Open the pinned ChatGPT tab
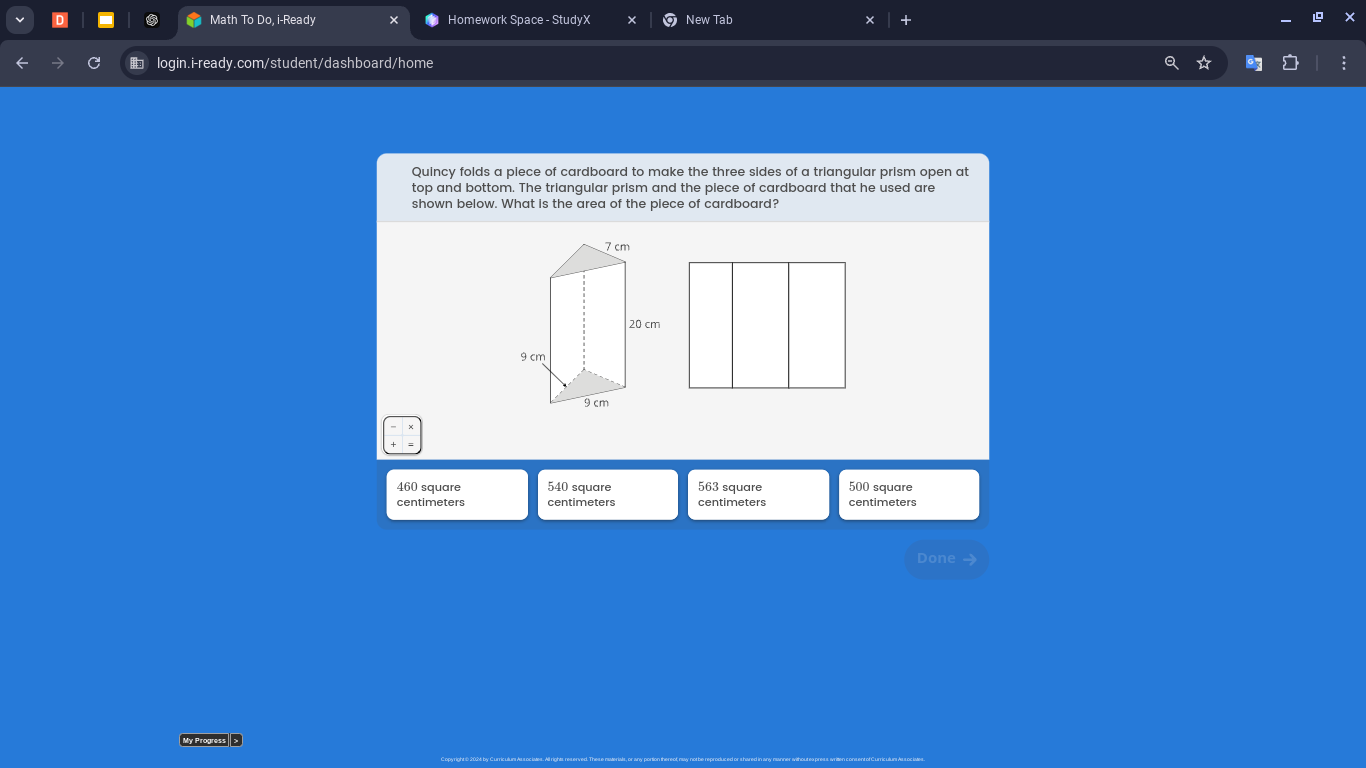This screenshot has width=1366, height=768. [152, 20]
